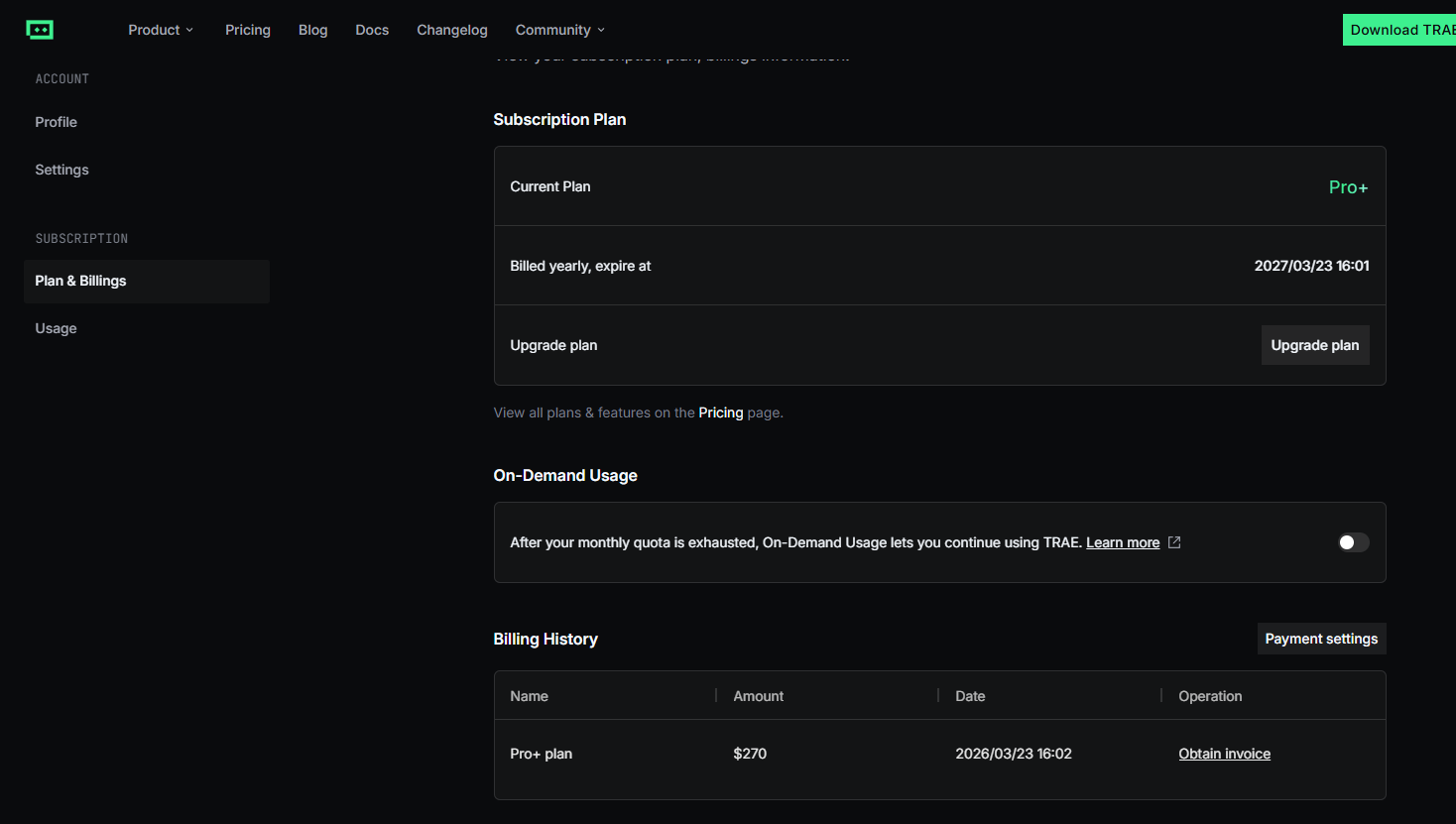This screenshot has height=824, width=1456.
Task: Click the Obtain invoice link
Action: pos(1224,754)
